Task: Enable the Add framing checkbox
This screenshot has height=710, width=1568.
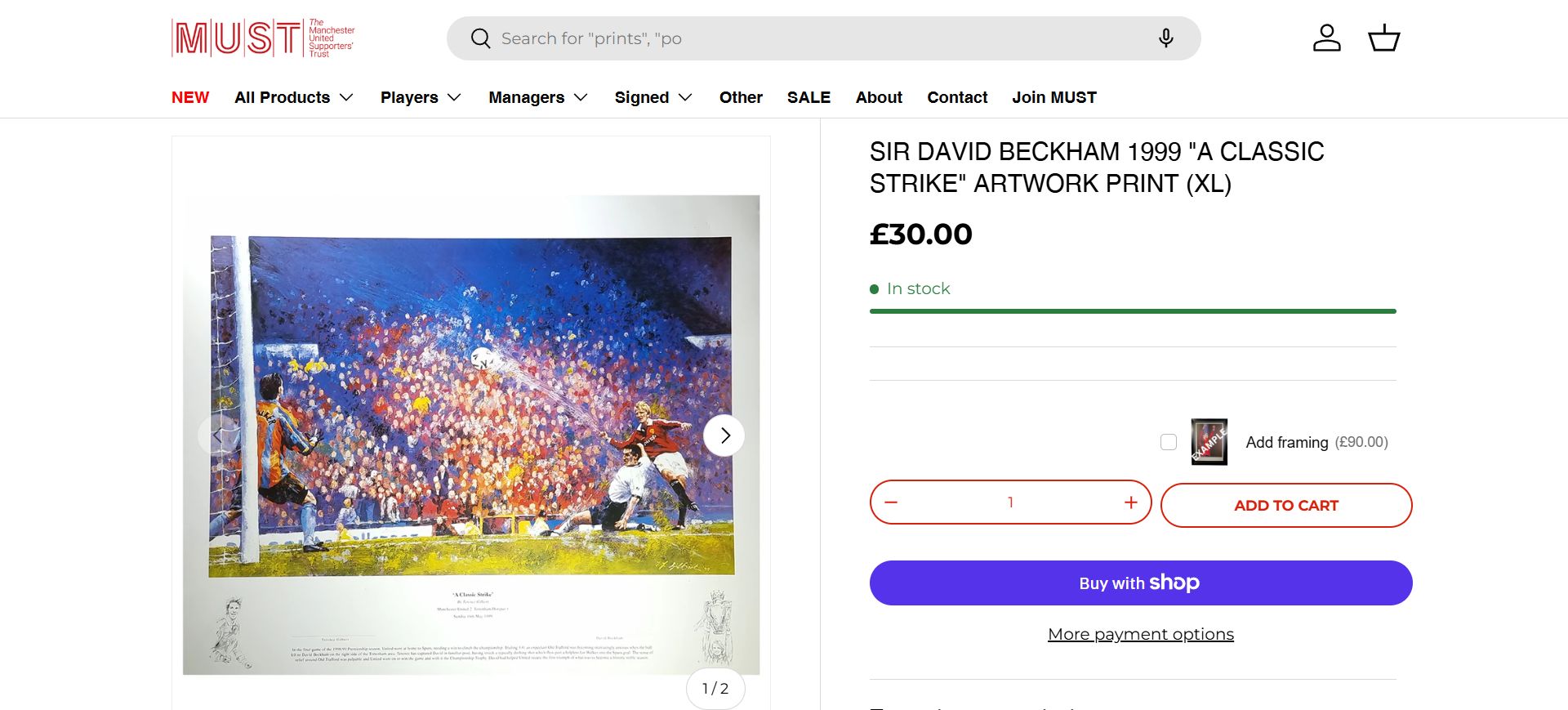Action: click(x=1169, y=442)
